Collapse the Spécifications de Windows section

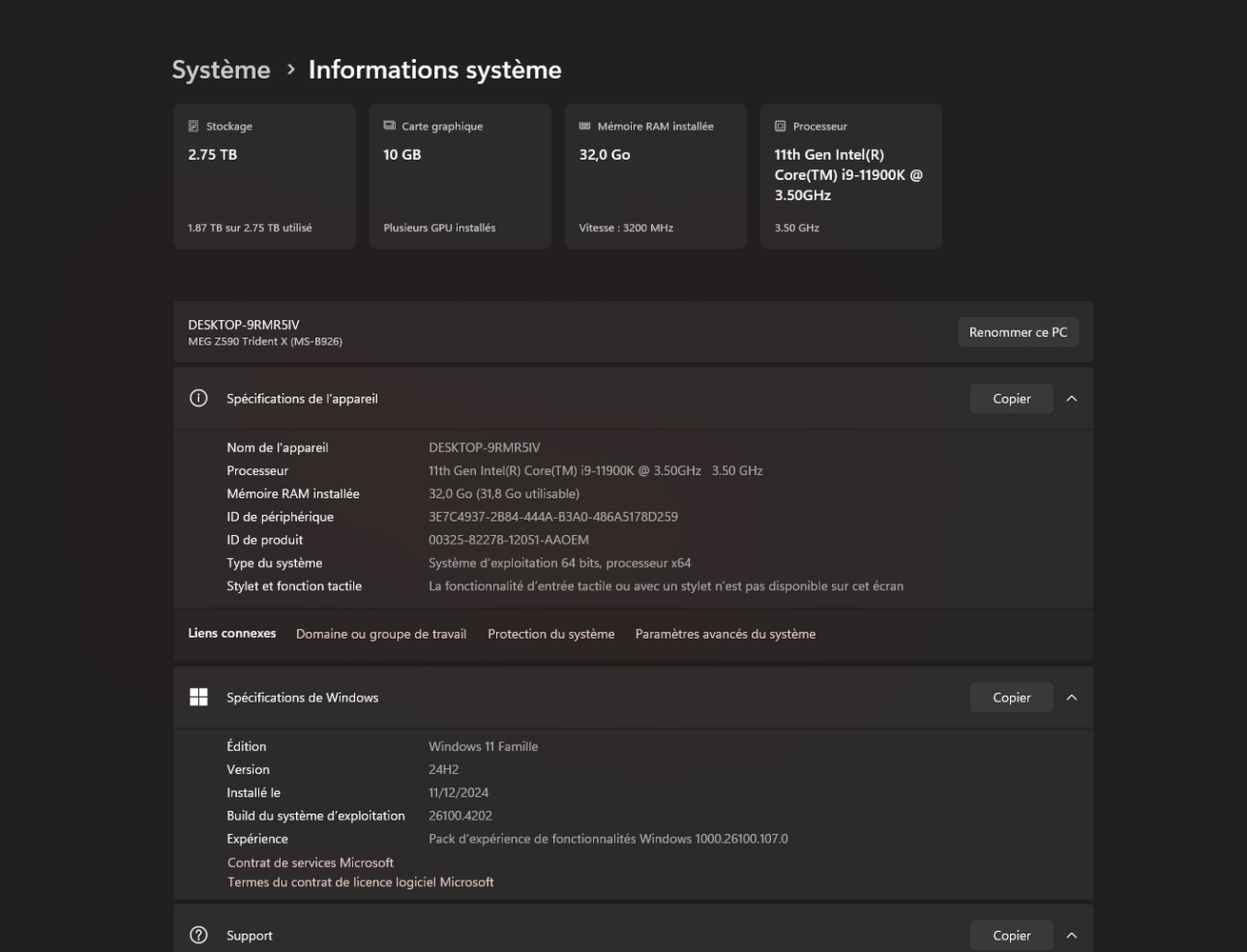(1072, 698)
